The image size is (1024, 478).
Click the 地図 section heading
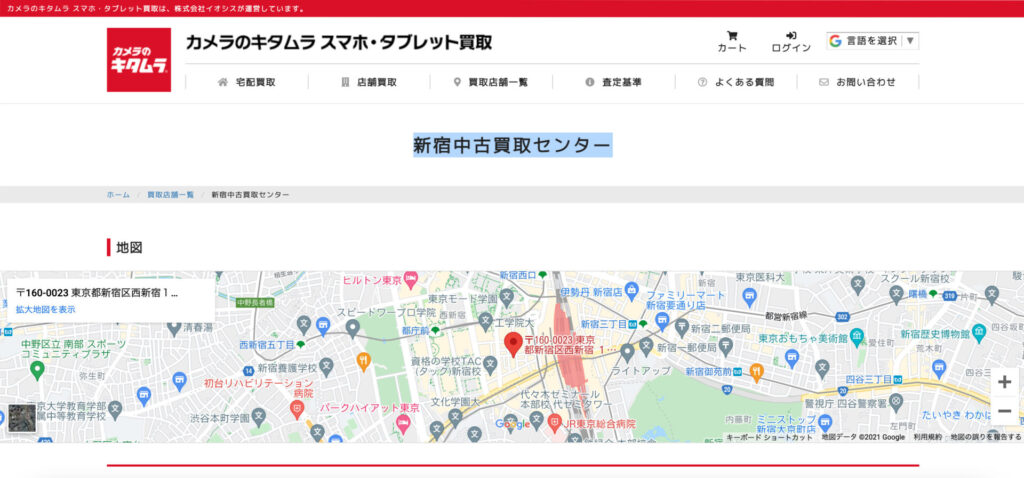point(129,247)
